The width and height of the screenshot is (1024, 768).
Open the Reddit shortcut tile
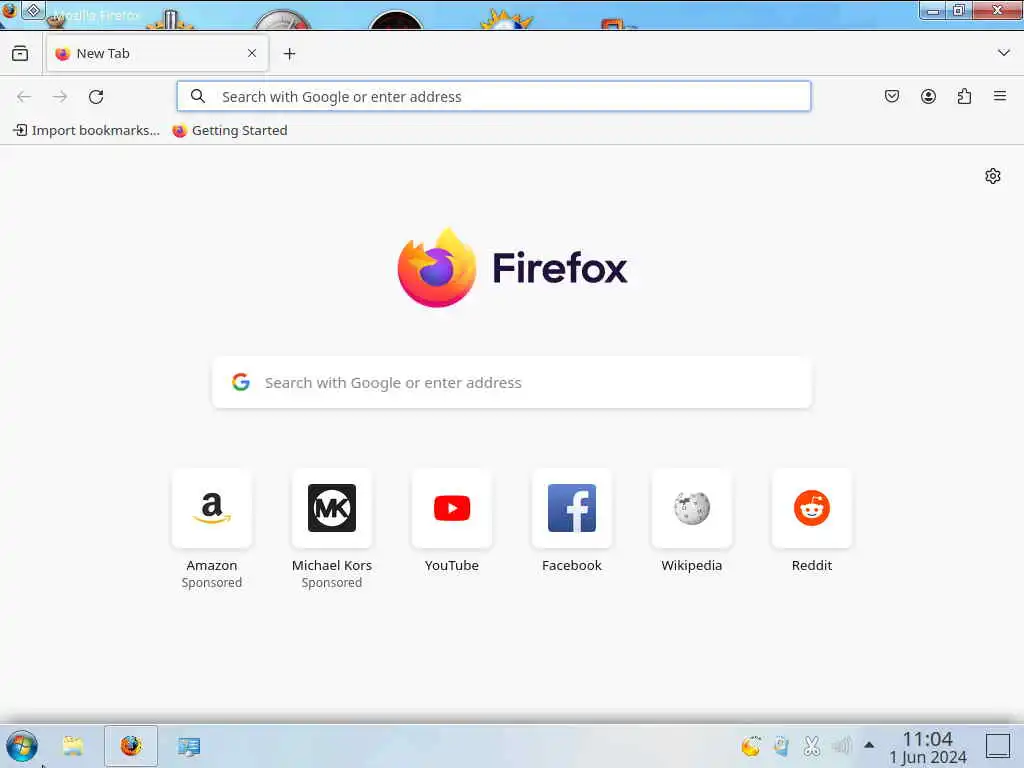pyautogui.click(x=812, y=508)
